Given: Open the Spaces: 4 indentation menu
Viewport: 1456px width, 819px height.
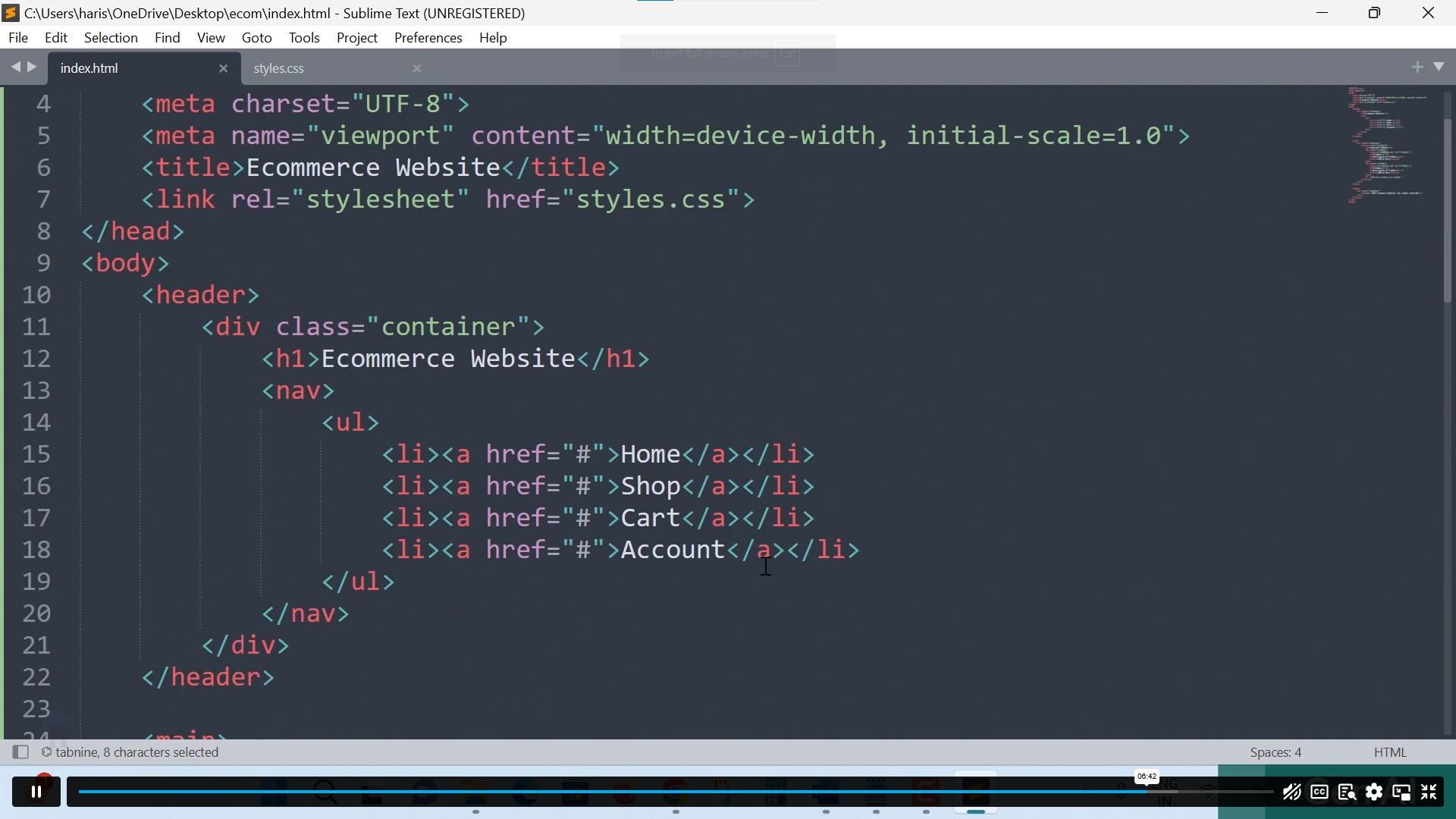Looking at the screenshot, I should [x=1275, y=752].
